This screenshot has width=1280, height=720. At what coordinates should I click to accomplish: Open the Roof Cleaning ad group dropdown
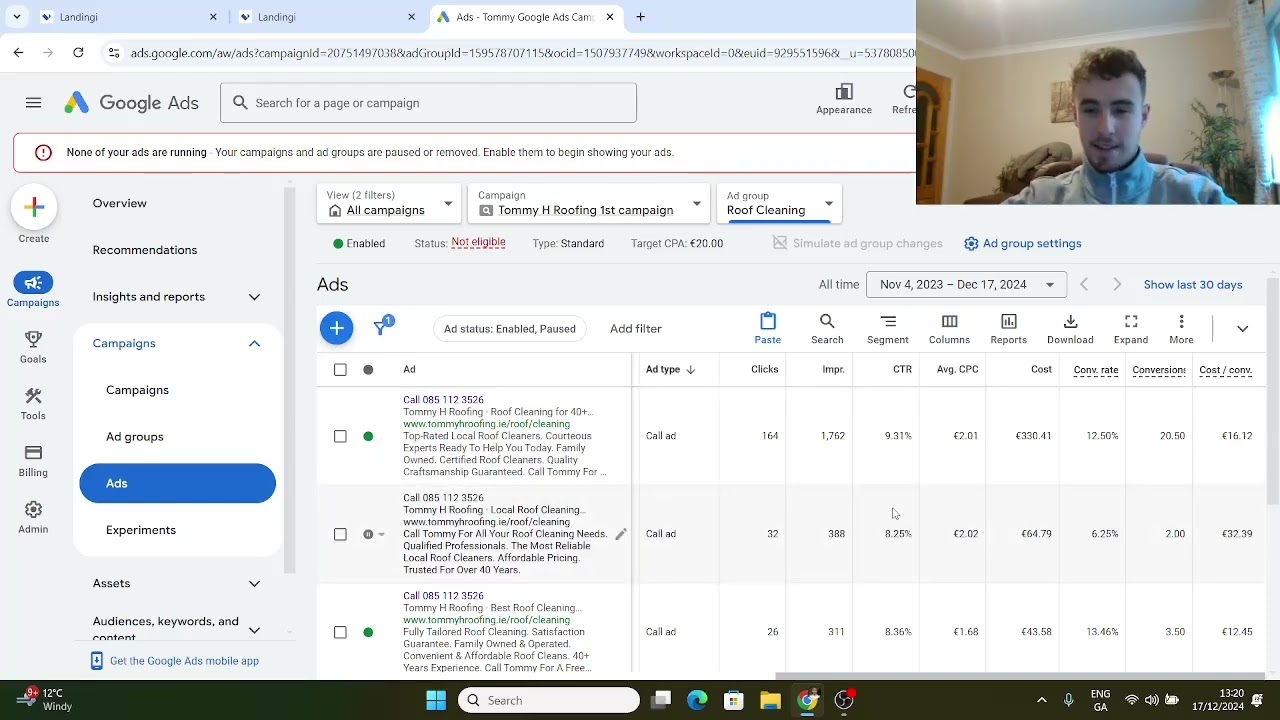click(779, 203)
